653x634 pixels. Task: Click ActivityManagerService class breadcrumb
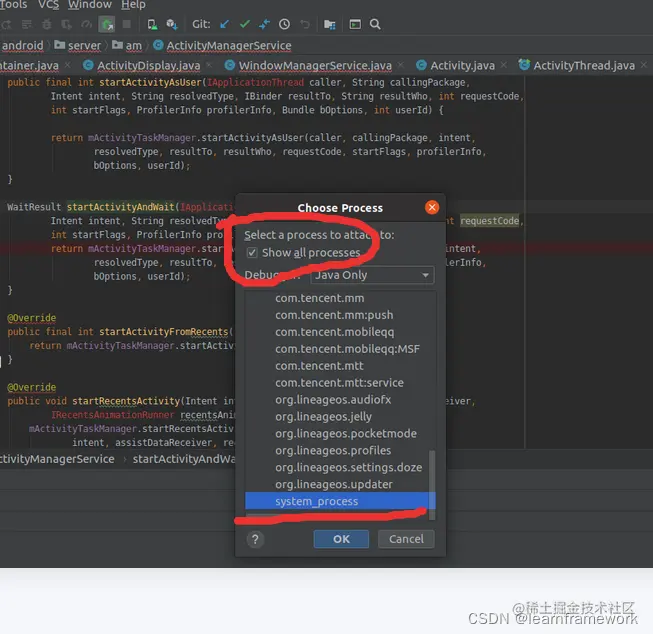[222, 45]
